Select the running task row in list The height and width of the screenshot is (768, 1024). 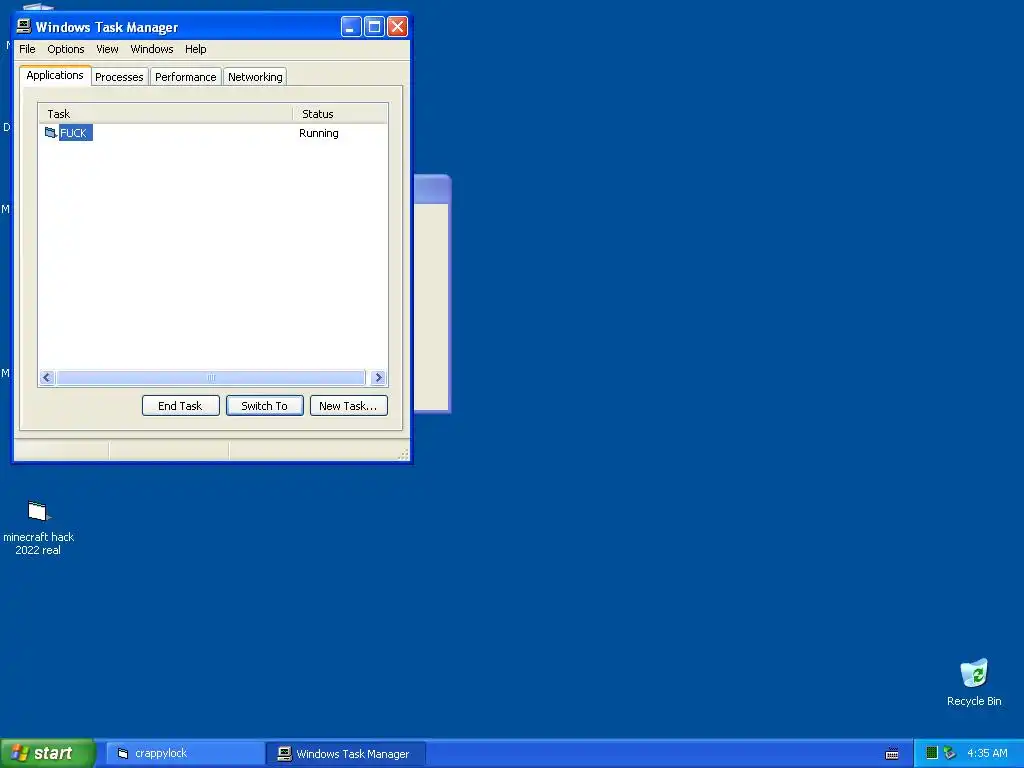click(213, 133)
